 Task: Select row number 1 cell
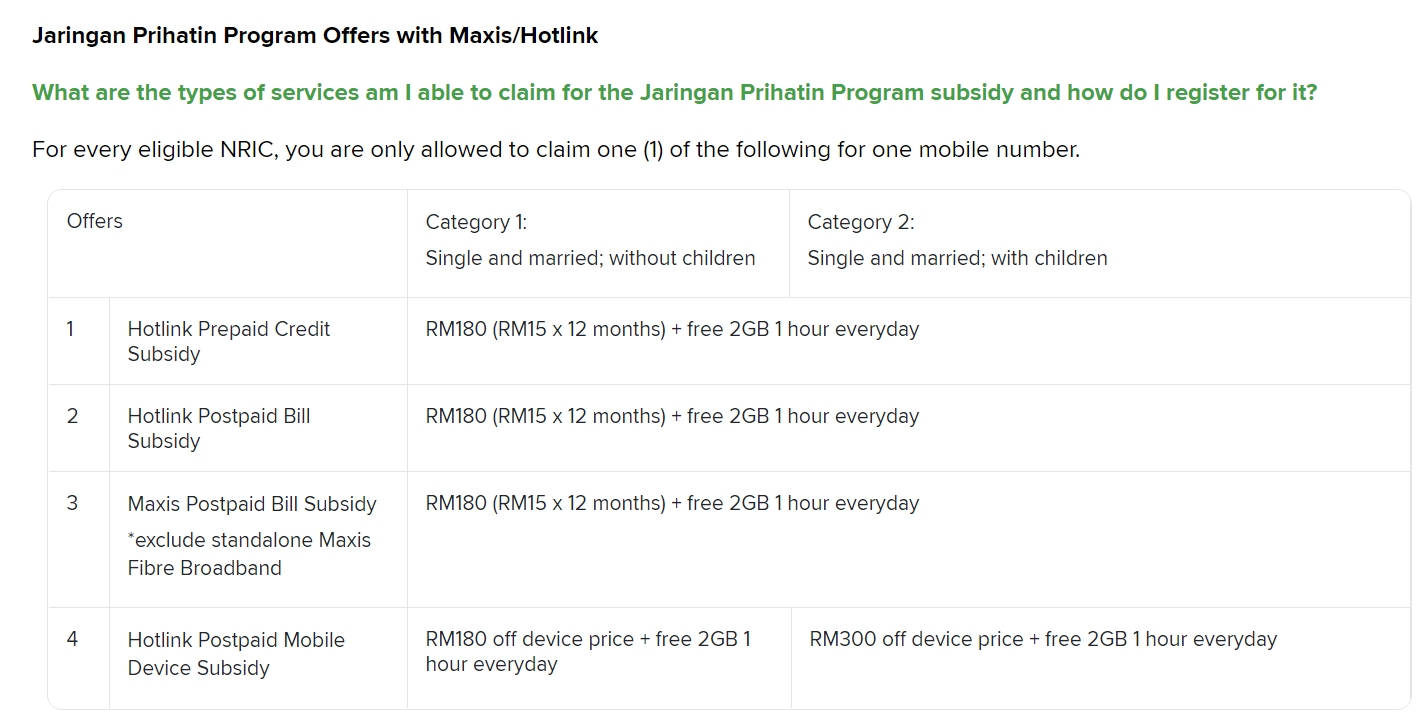tap(79, 341)
